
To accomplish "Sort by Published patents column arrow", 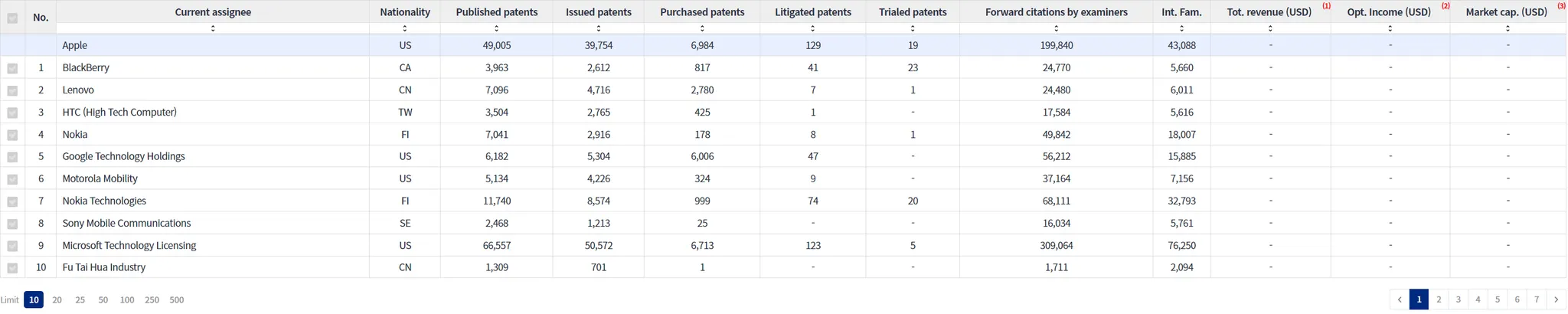I will 497,28.
